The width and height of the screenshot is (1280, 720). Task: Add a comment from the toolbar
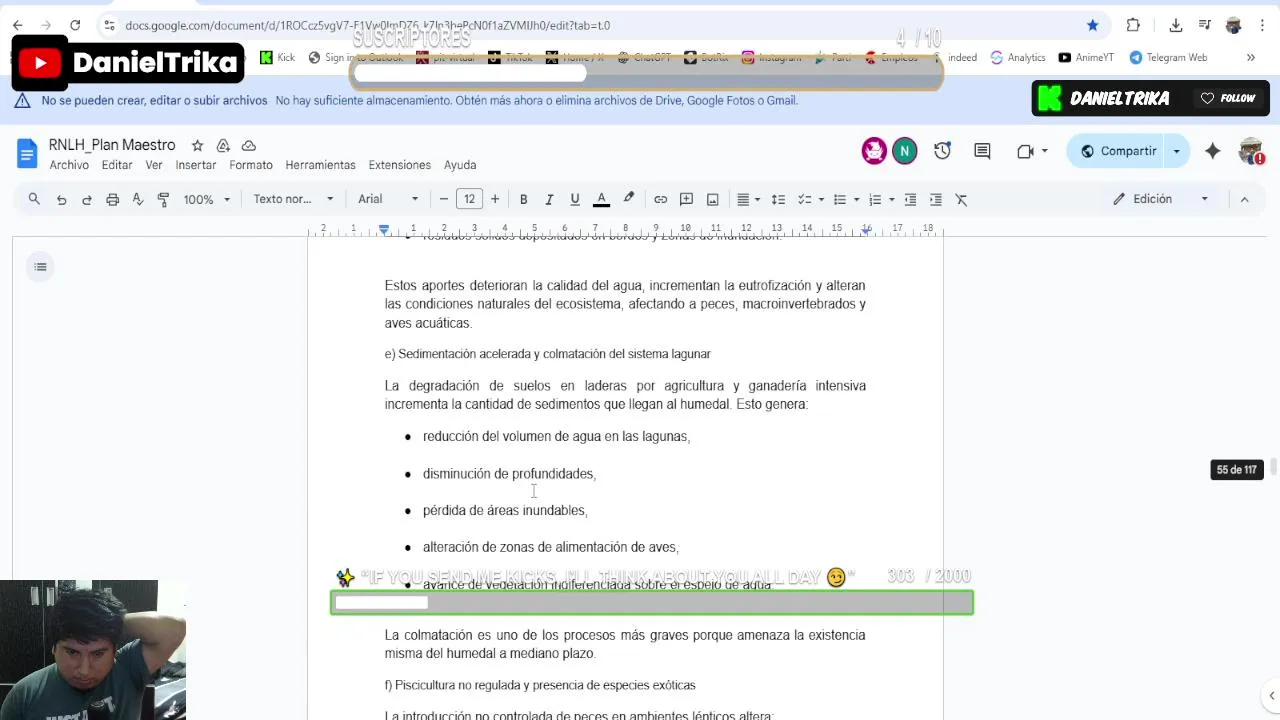(x=687, y=199)
